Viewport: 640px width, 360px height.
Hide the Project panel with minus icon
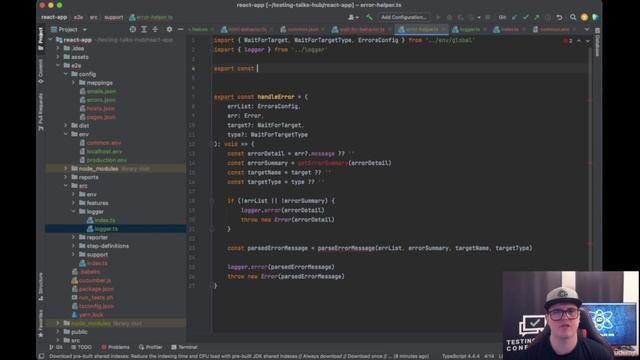[180, 29]
